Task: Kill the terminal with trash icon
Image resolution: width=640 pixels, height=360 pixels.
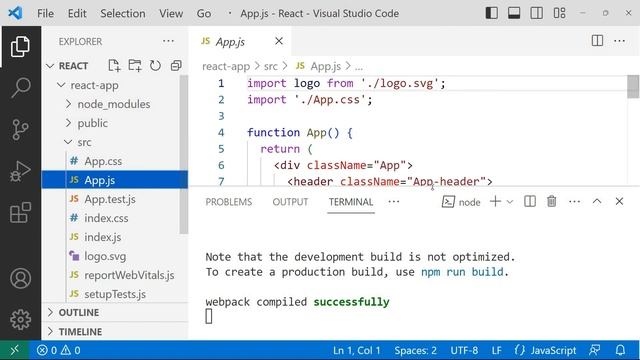Action: (x=551, y=201)
